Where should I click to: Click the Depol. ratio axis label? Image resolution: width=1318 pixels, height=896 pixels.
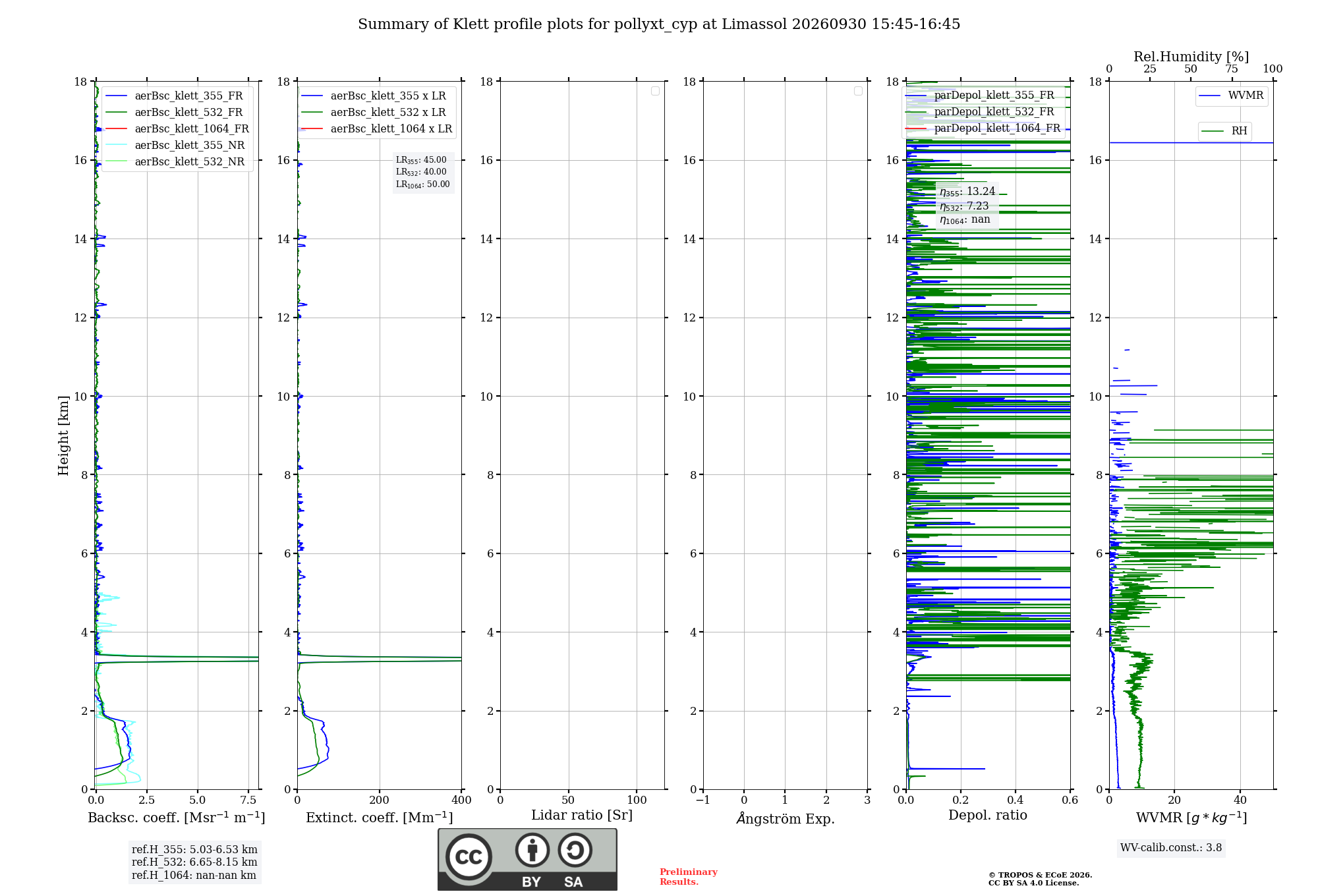(x=988, y=816)
